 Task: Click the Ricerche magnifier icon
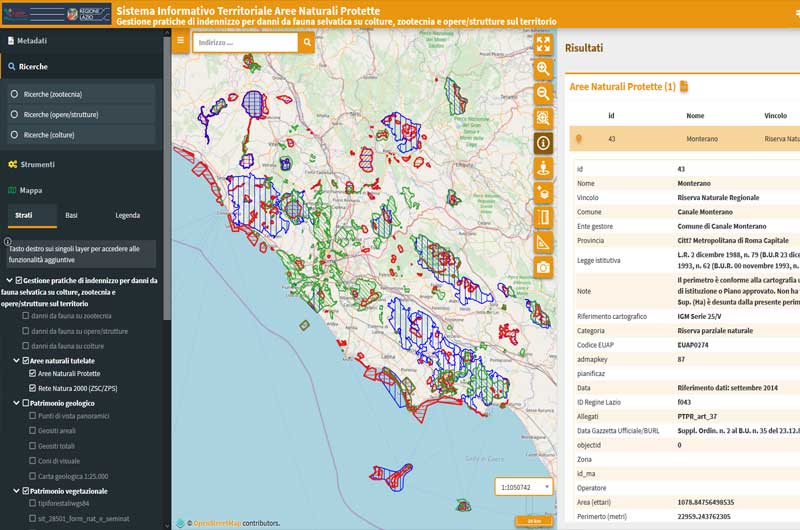(12, 66)
